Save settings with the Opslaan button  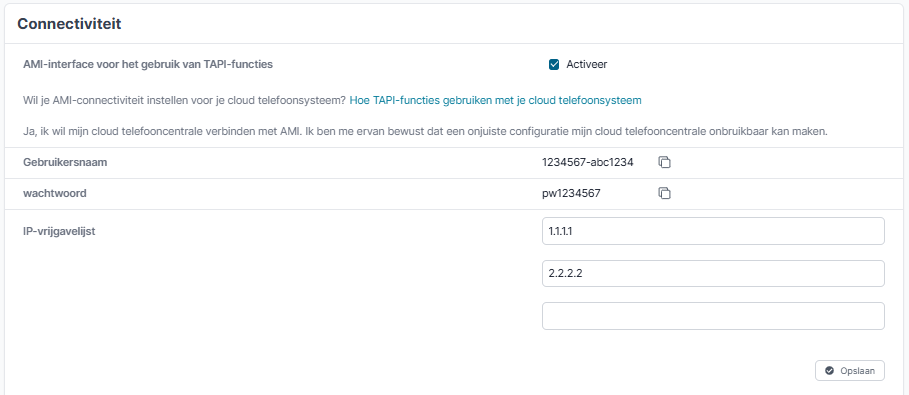coord(849,371)
